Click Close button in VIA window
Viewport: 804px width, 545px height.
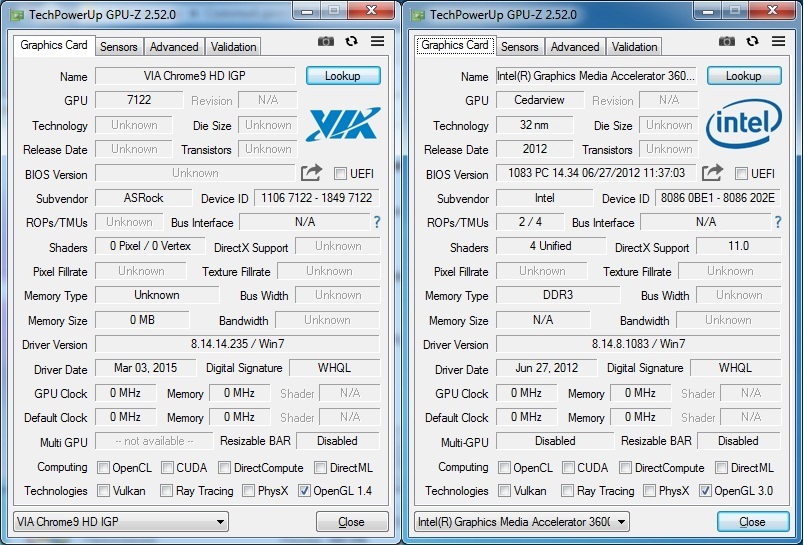pos(352,522)
